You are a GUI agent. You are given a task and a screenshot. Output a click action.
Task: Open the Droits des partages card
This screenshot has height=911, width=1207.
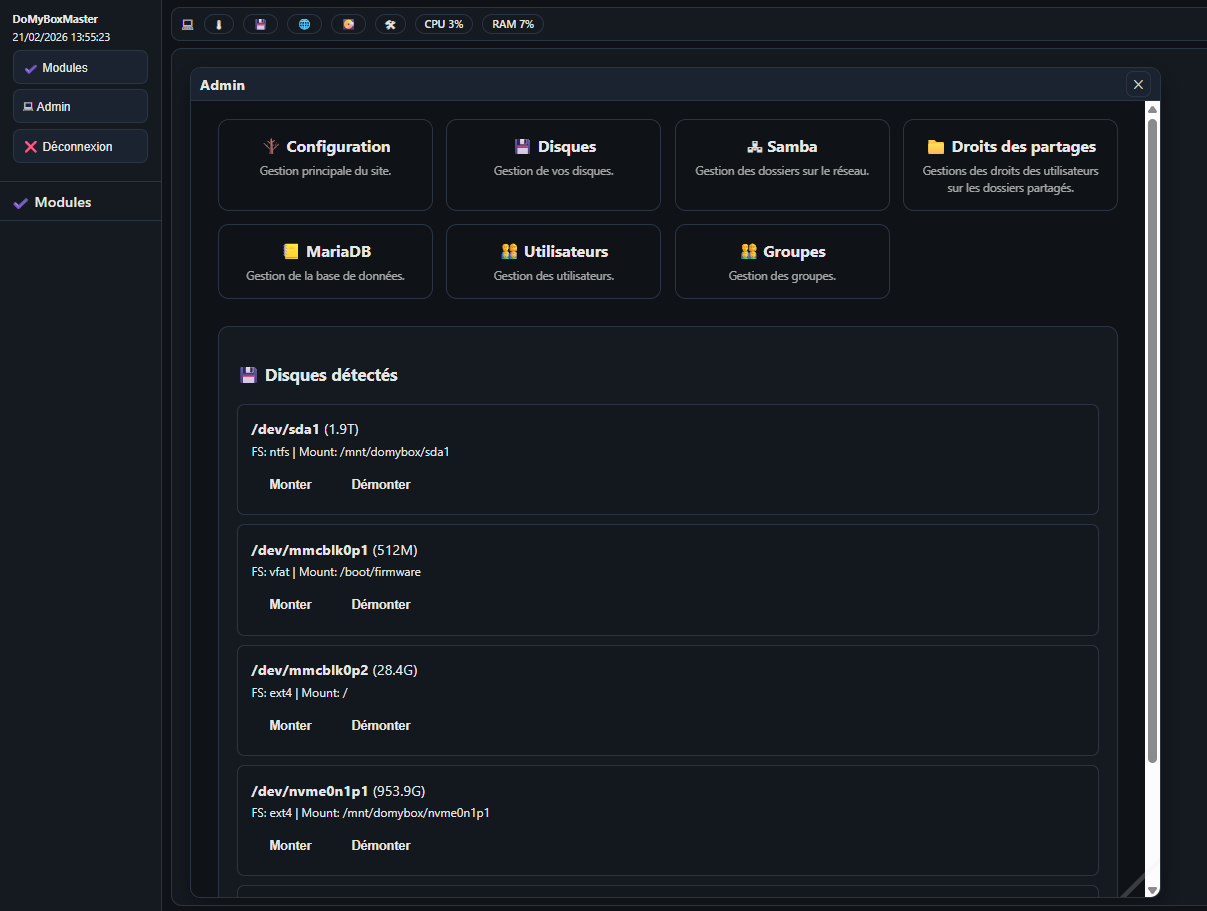coord(1010,165)
